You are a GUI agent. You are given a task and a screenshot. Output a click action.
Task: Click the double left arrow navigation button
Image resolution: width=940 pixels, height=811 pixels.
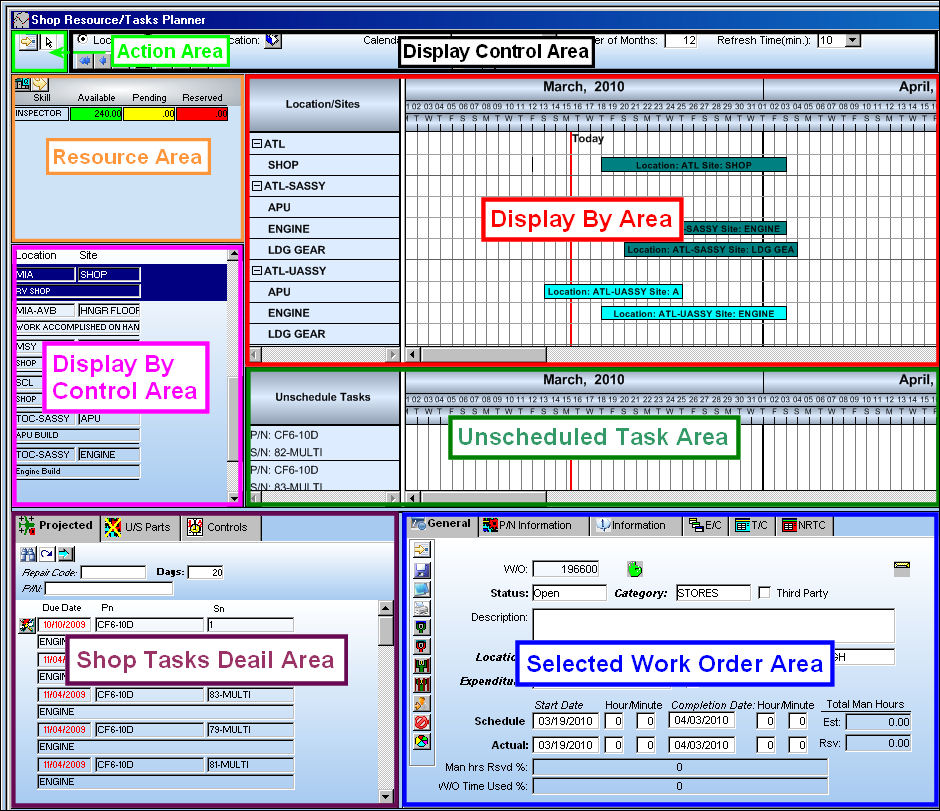tap(85, 60)
